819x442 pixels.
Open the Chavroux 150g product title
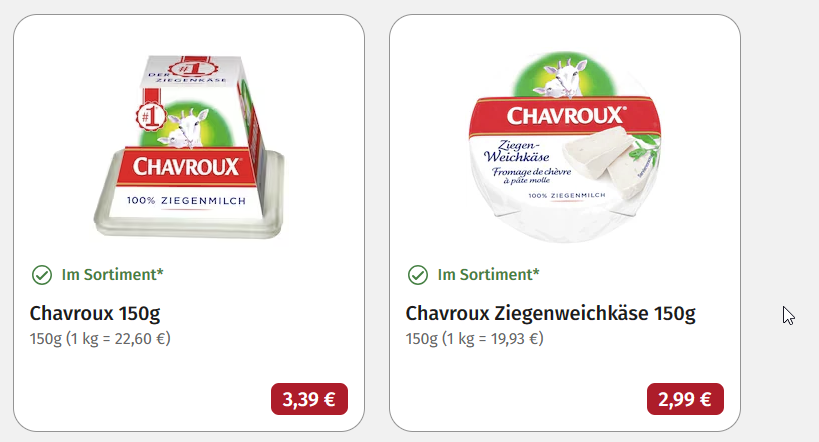click(95, 313)
